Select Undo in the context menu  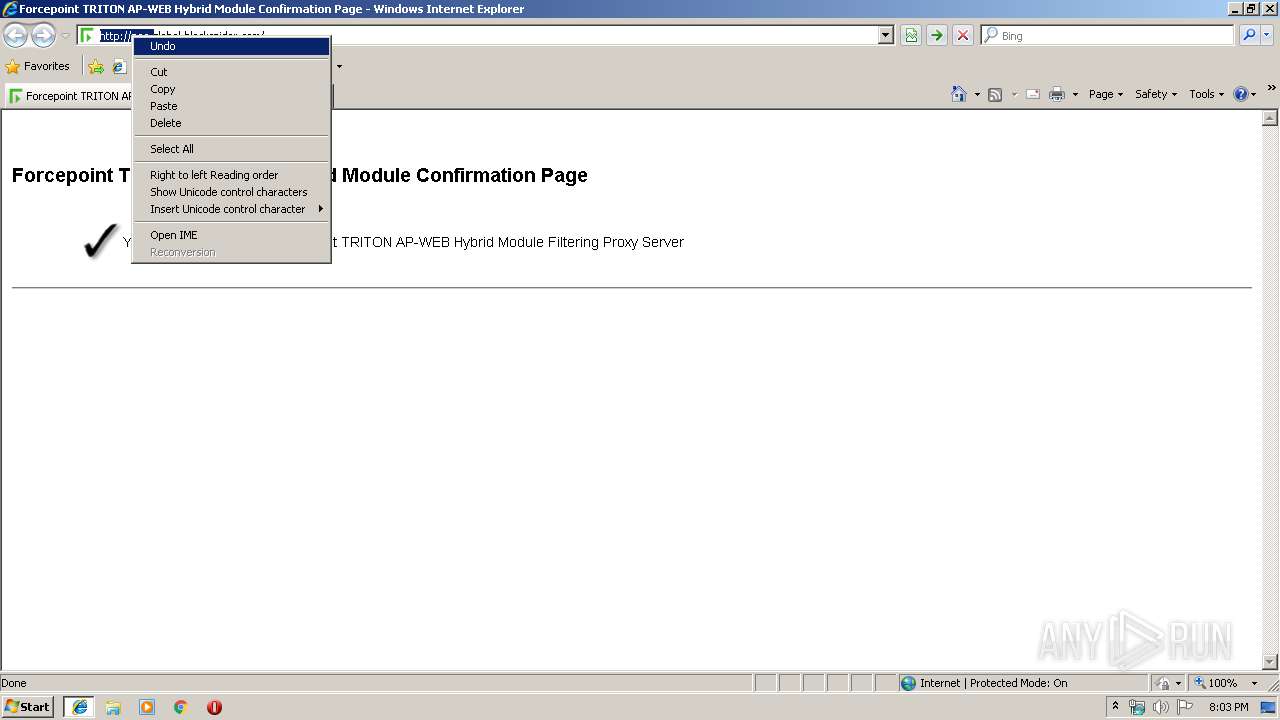[x=231, y=46]
